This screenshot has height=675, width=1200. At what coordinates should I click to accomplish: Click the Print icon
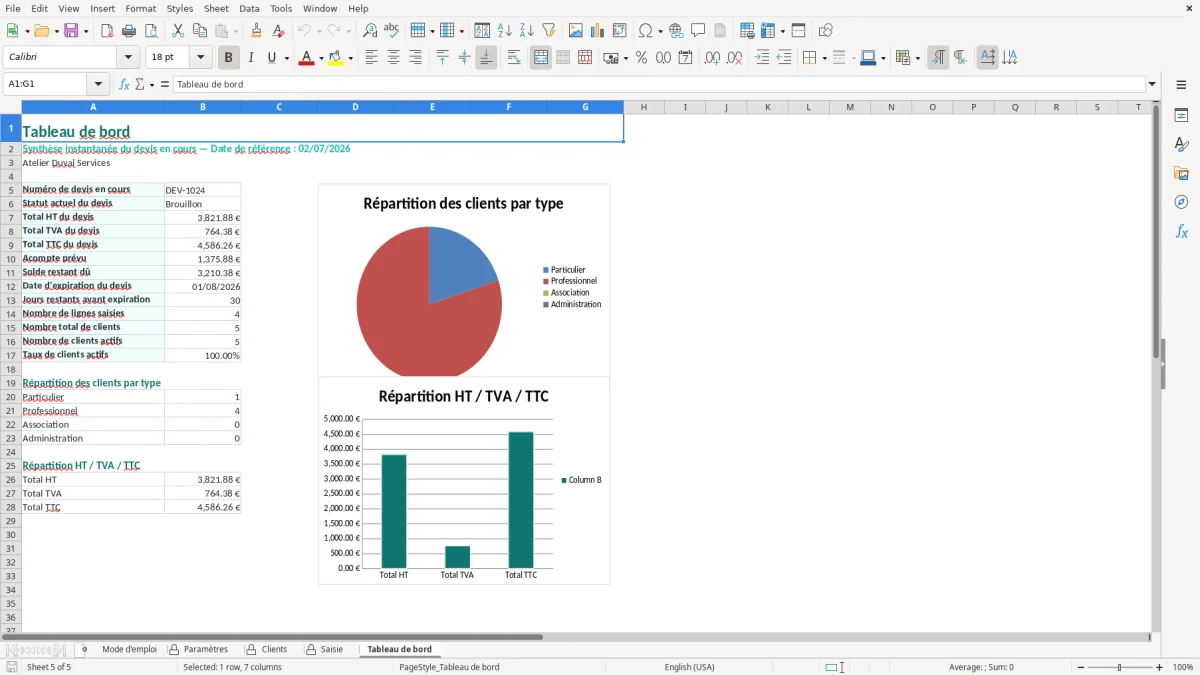point(129,31)
